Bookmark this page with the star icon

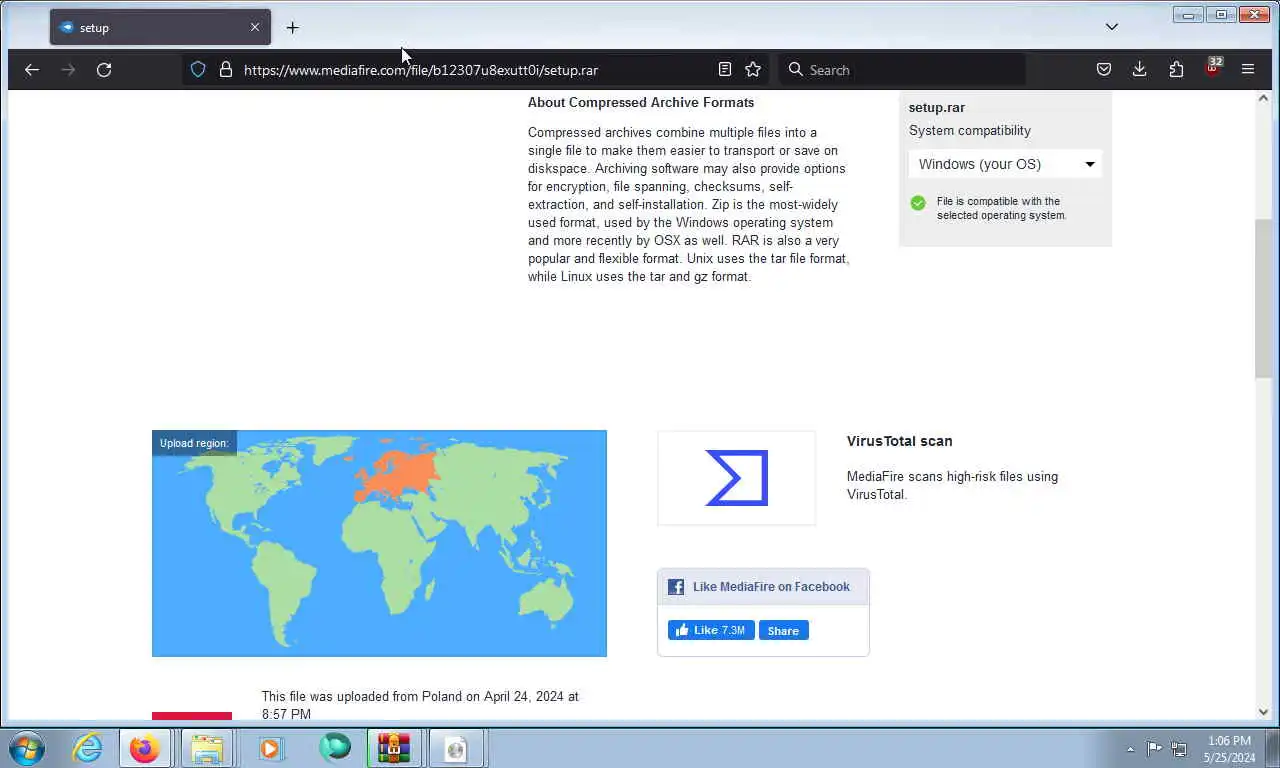tap(753, 69)
